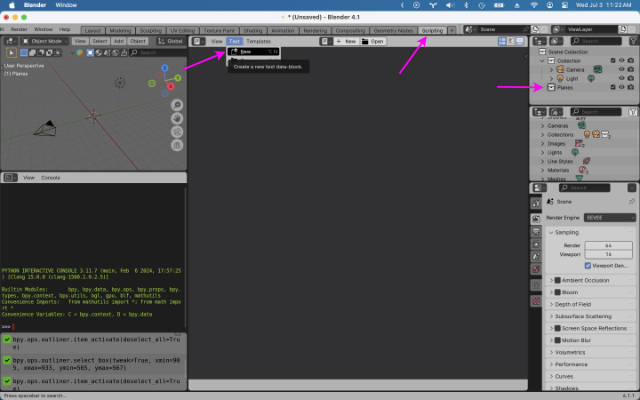
Task: Open the Select menu in 3D viewport
Action: click(x=100, y=41)
